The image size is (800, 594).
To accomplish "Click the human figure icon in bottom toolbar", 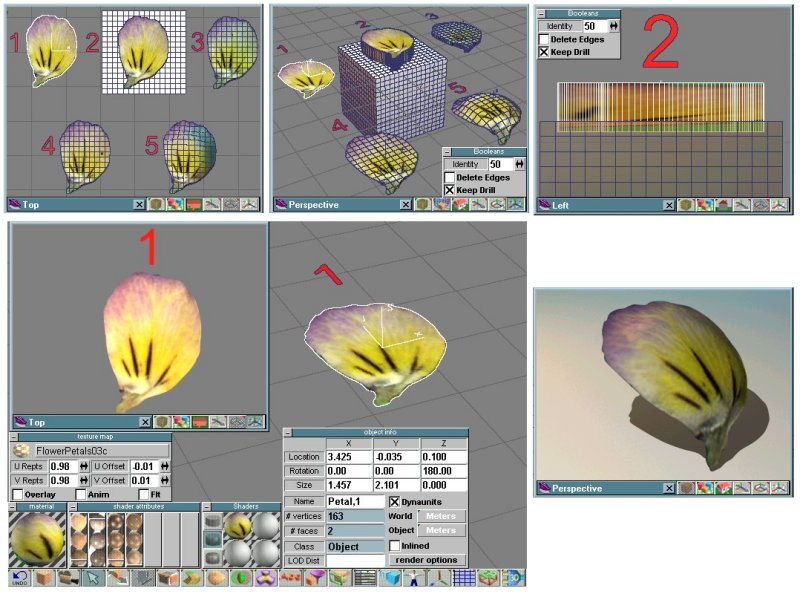I will (415, 578).
